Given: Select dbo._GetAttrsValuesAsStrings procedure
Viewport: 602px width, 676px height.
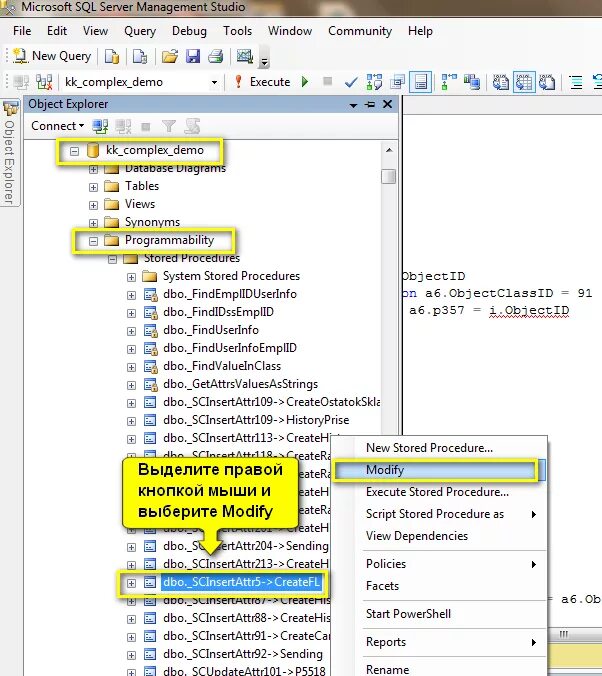Looking at the screenshot, I should tap(240, 384).
